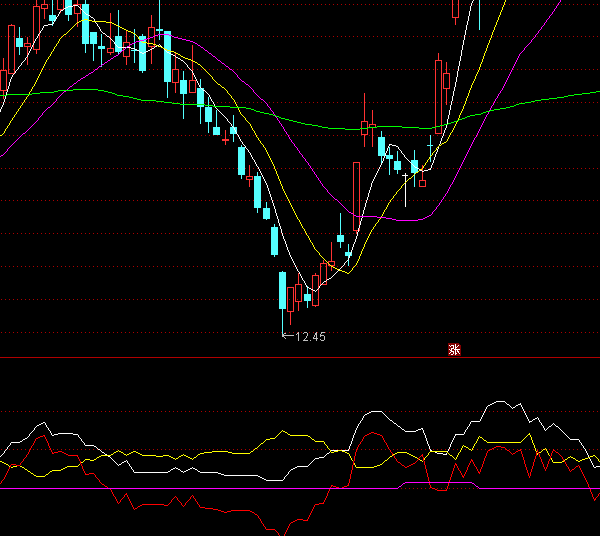Click the red 涨 marker icon

coord(454,350)
